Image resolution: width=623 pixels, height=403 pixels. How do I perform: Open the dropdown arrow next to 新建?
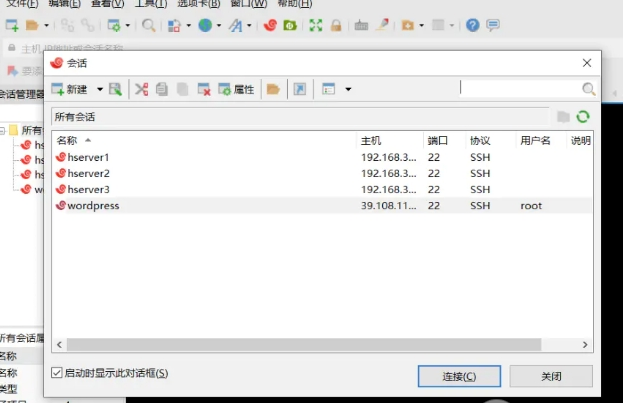pyautogui.click(x=100, y=90)
